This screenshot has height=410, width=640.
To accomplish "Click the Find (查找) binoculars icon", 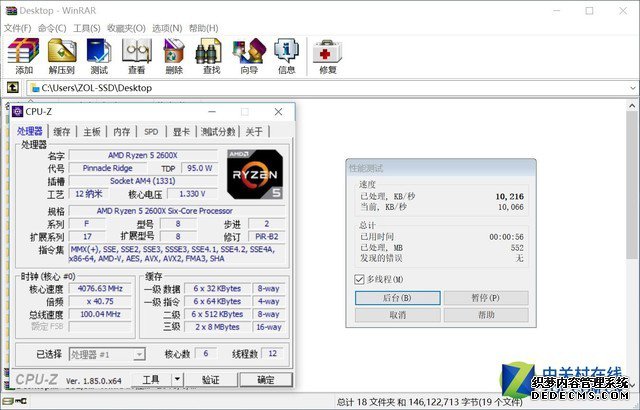I will pos(211,56).
